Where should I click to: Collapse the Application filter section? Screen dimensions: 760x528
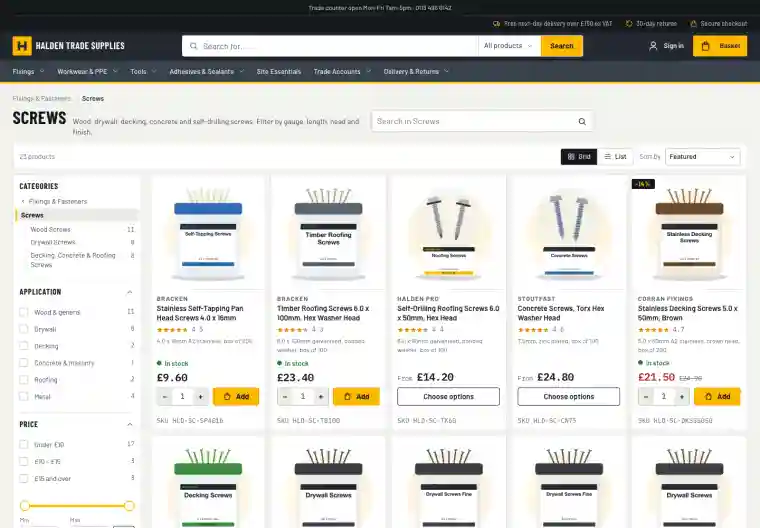pyautogui.click(x=129, y=292)
